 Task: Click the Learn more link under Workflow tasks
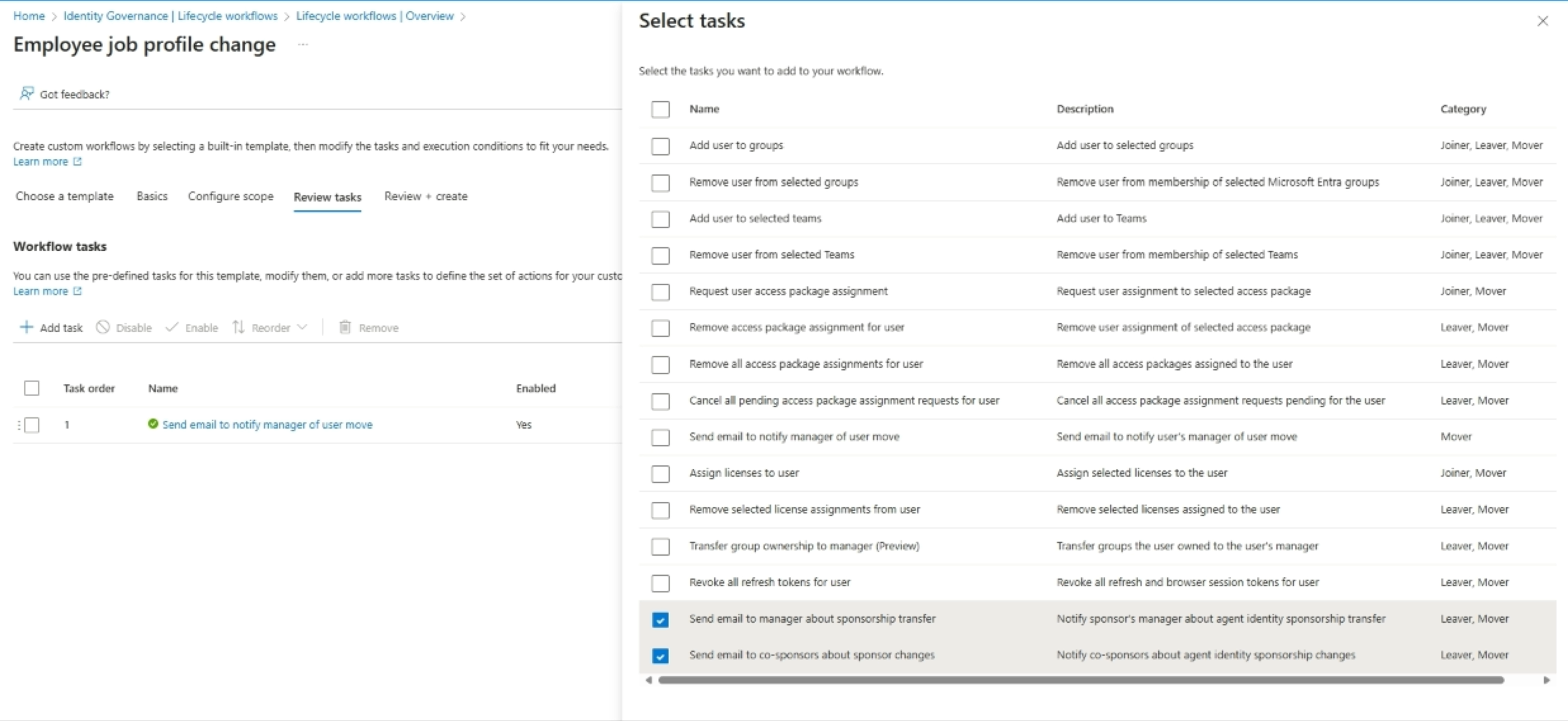[x=41, y=292]
